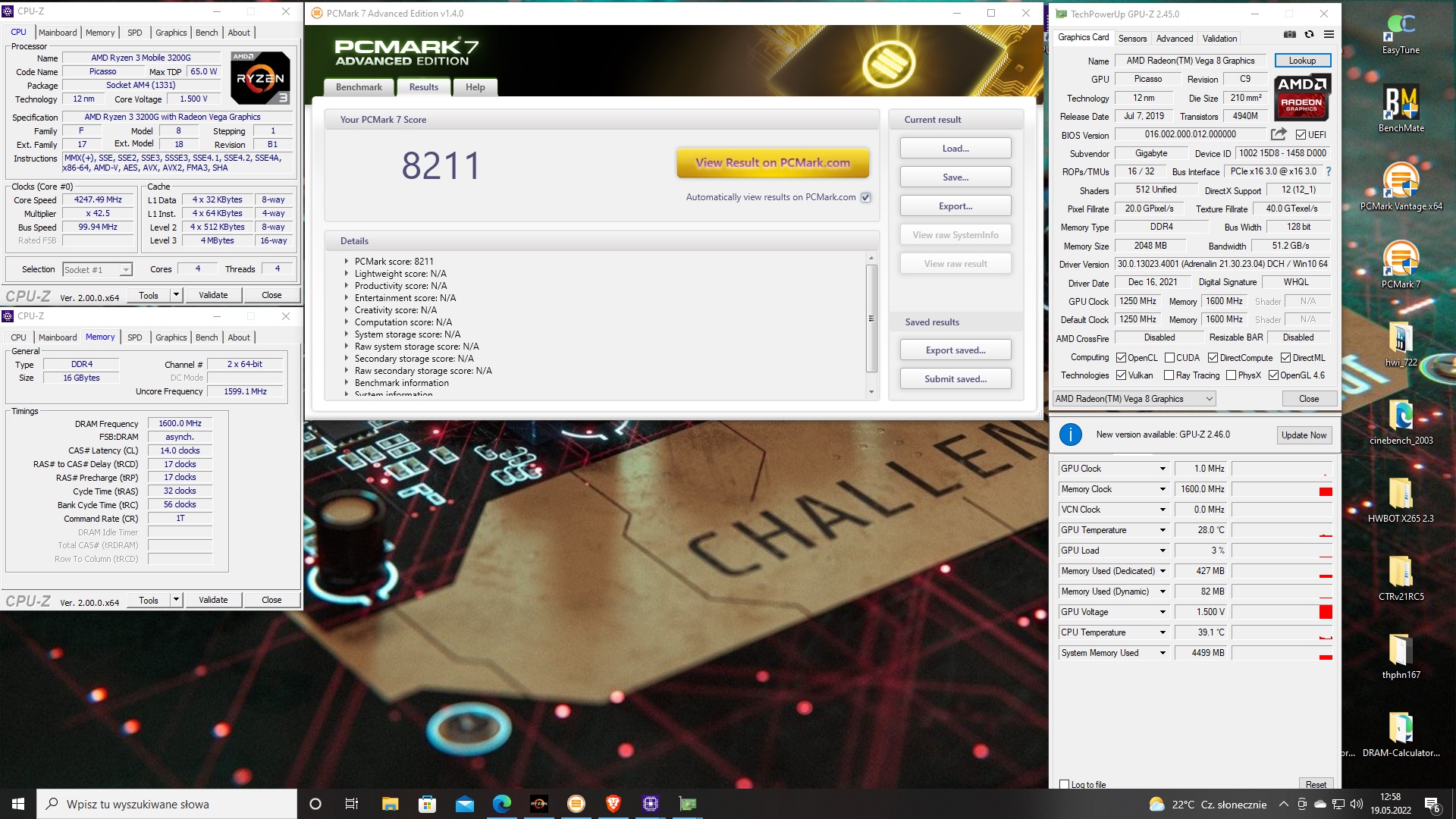Click View Result on PCMark.com button
Image resolution: width=1456 pixels, height=819 pixels.
[x=773, y=162]
